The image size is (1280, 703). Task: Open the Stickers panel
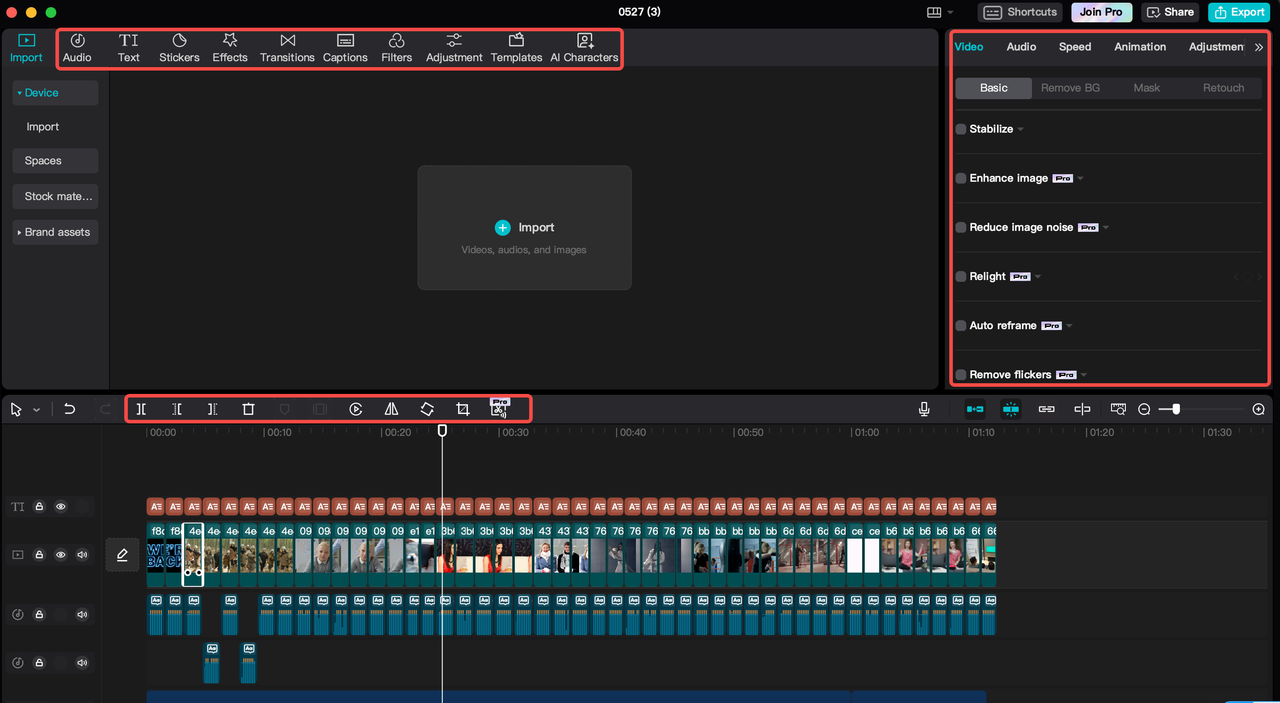(x=179, y=48)
